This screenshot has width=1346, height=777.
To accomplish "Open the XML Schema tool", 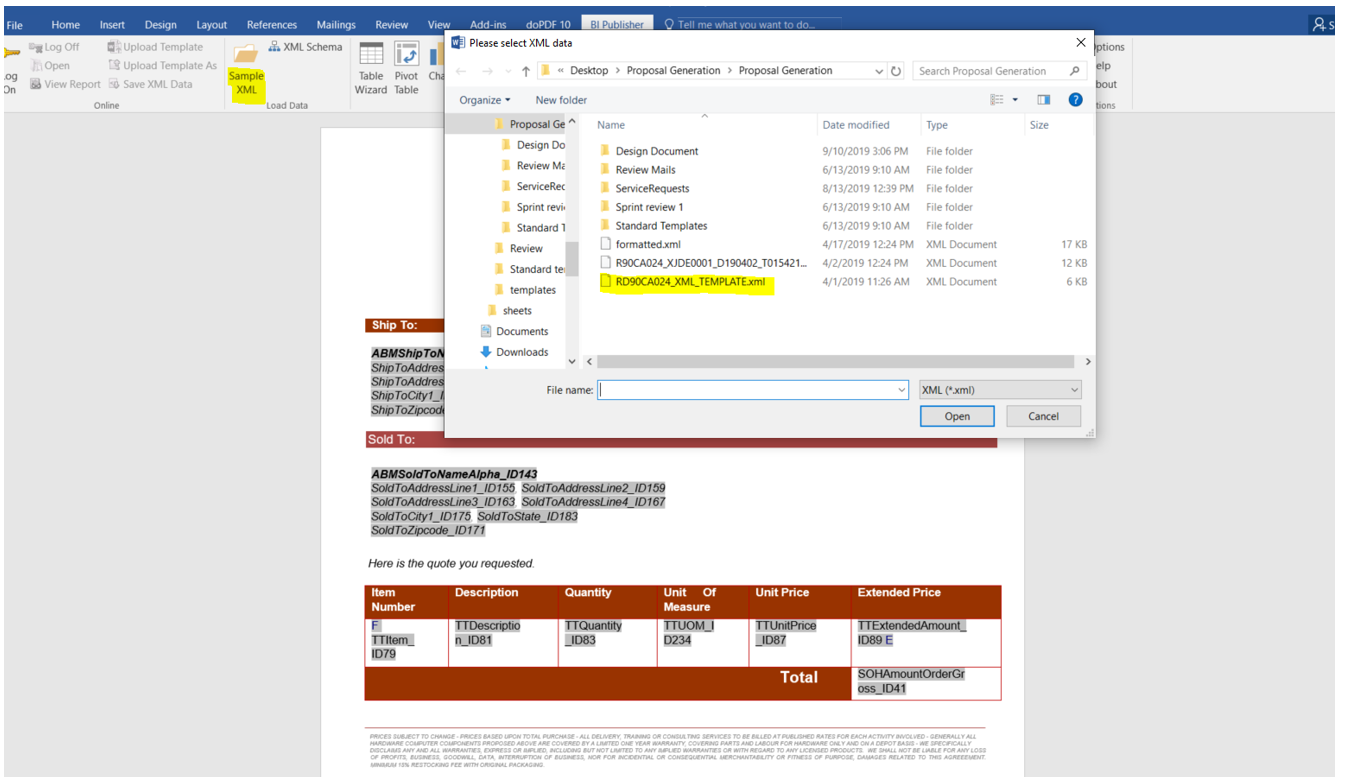I will coord(305,47).
